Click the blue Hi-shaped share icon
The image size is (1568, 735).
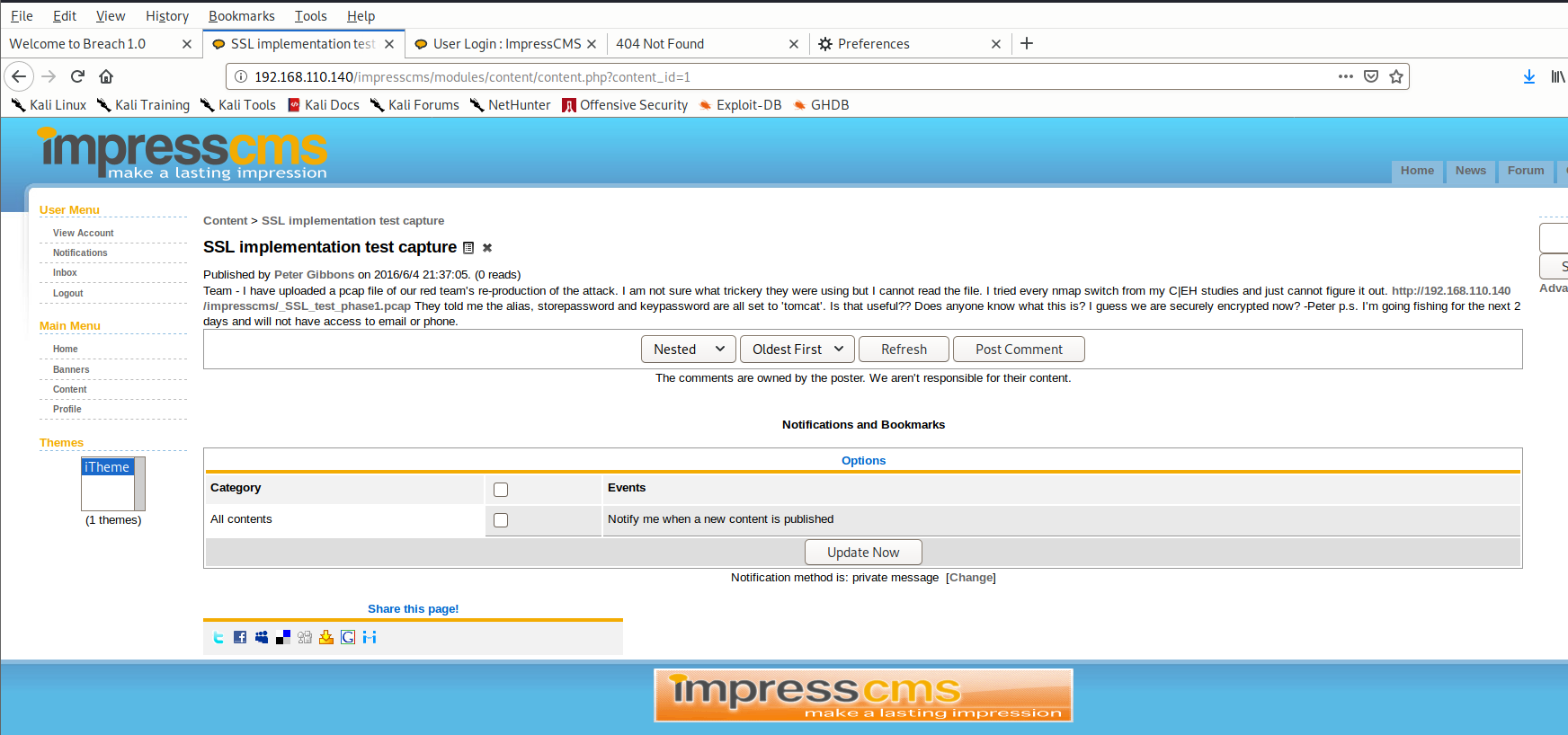[x=370, y=637]
